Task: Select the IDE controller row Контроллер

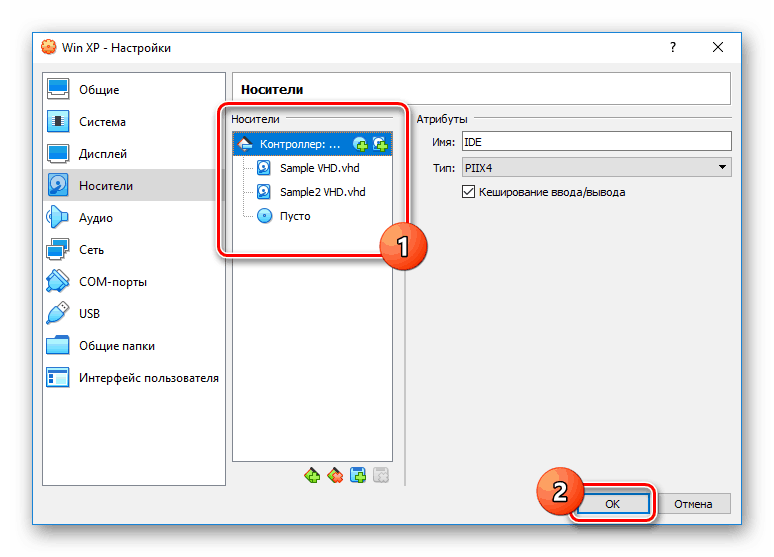Action: tap(312, 144)
